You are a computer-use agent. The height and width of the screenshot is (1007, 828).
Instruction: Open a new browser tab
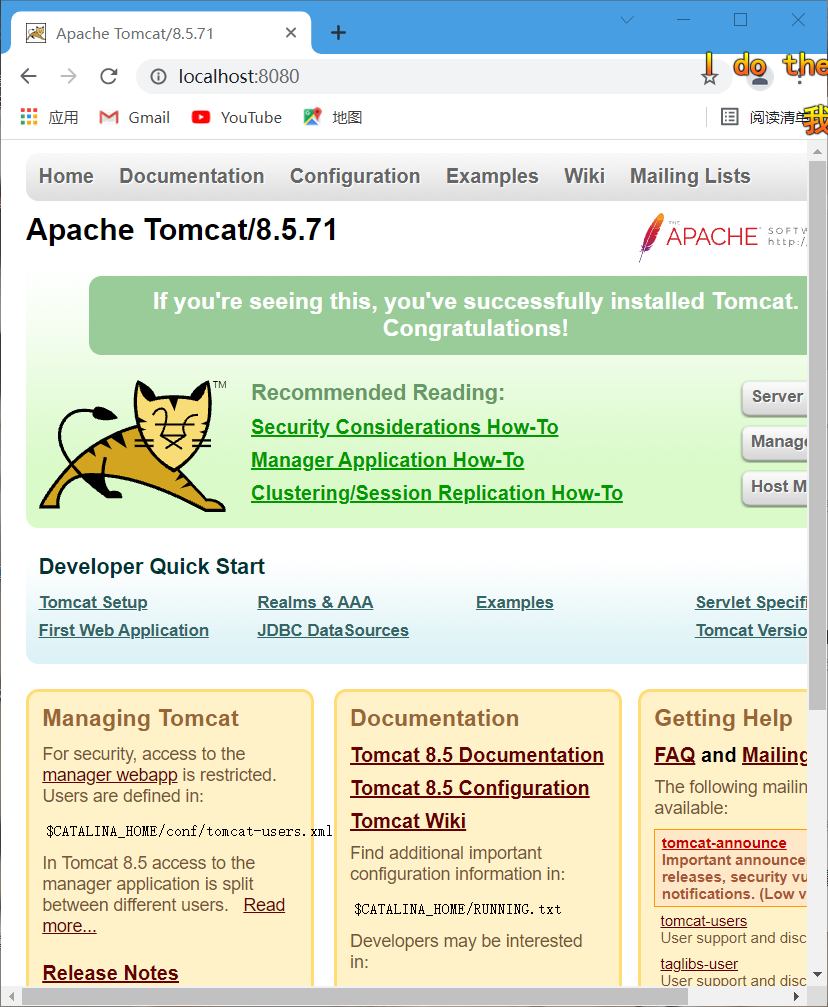coord(338,32)
